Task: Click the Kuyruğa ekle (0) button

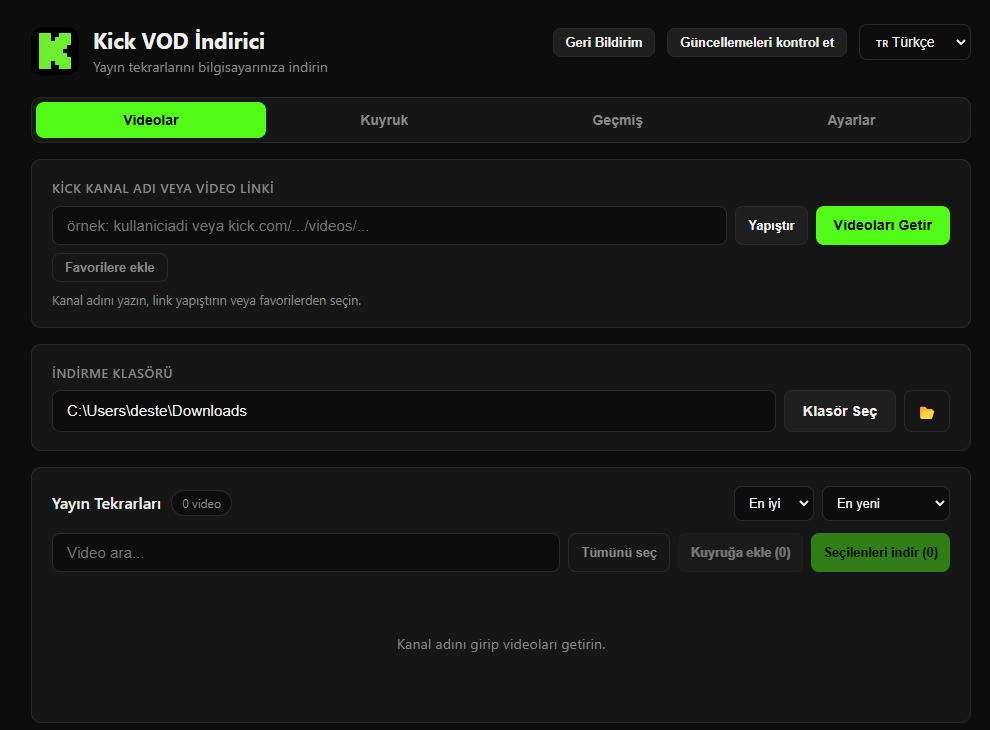Action: tap(740, 553)
